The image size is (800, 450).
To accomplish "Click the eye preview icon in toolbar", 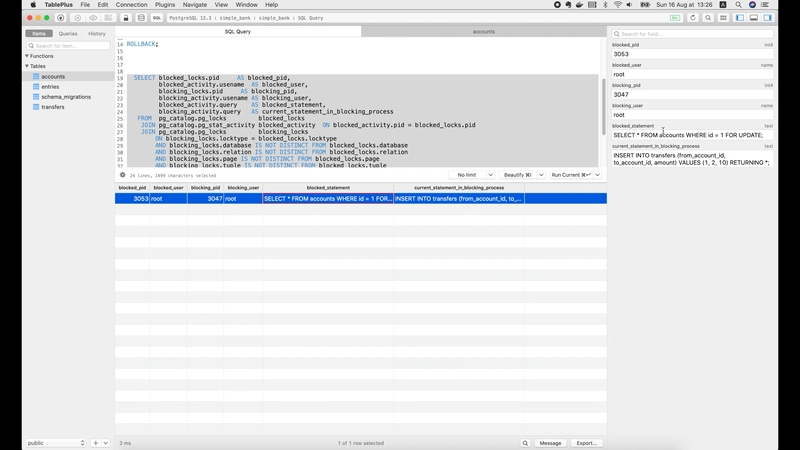I will click(x=93, y=18).
